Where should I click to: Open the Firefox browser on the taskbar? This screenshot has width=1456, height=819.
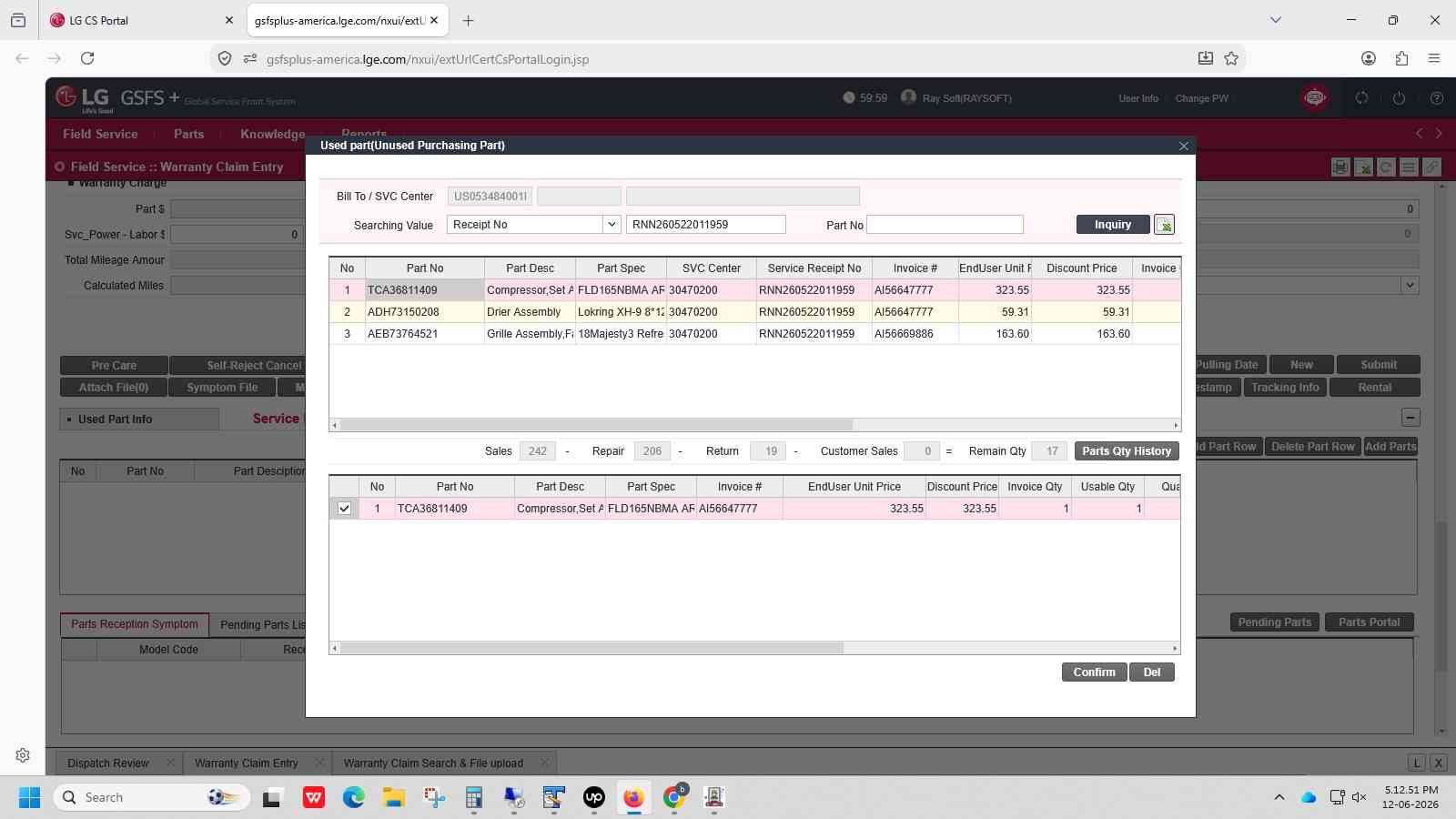(633, 797)
